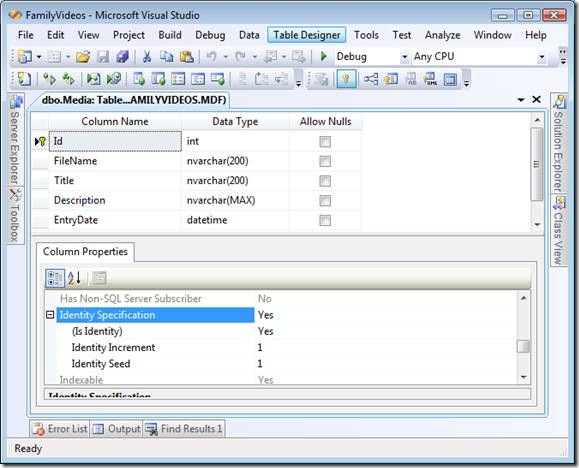Screen dimensions: 579x468
Task: Open the Table Designer menu
Action: [x=306, y=35]
